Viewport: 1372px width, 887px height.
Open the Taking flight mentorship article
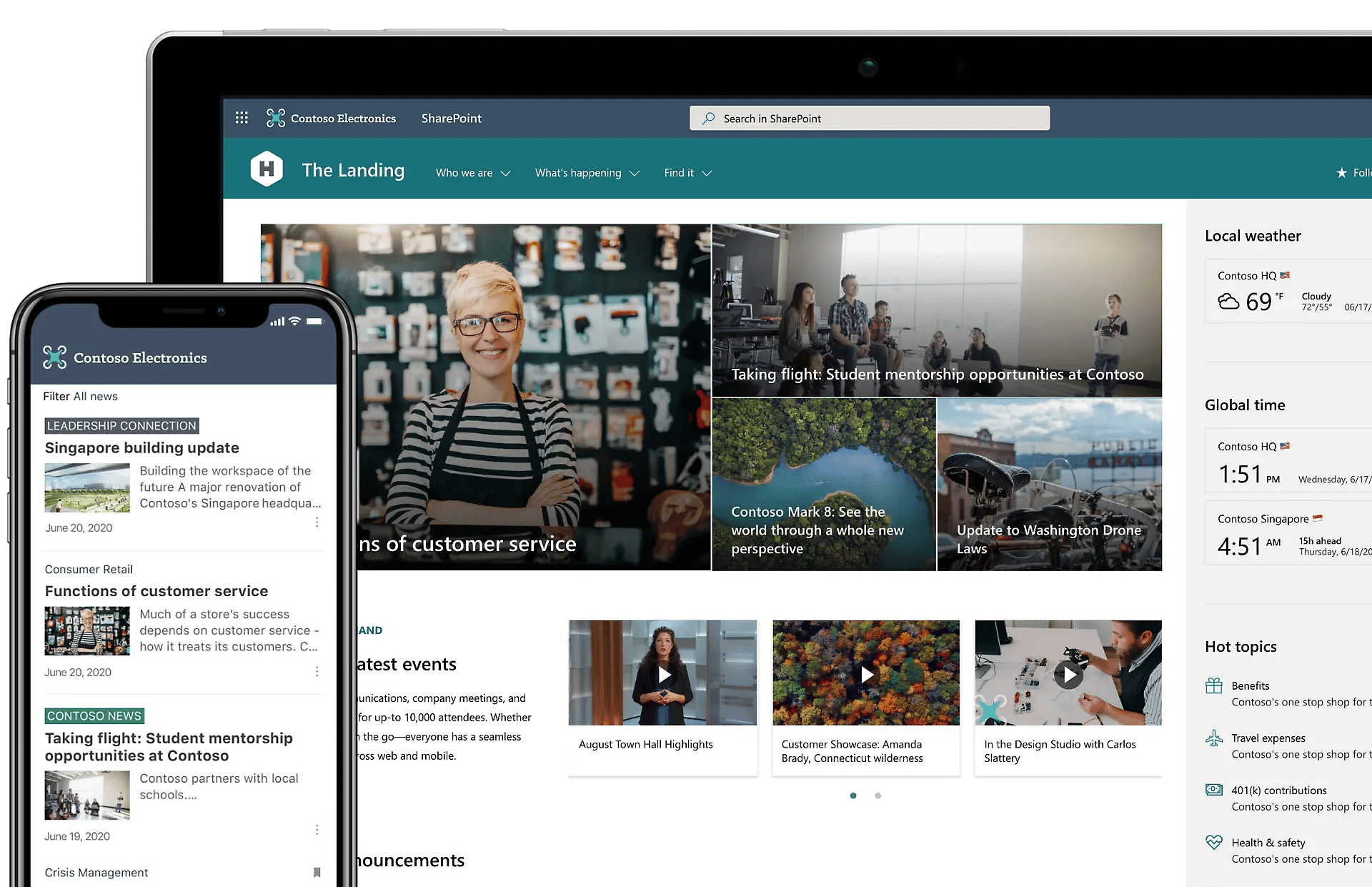936,374
